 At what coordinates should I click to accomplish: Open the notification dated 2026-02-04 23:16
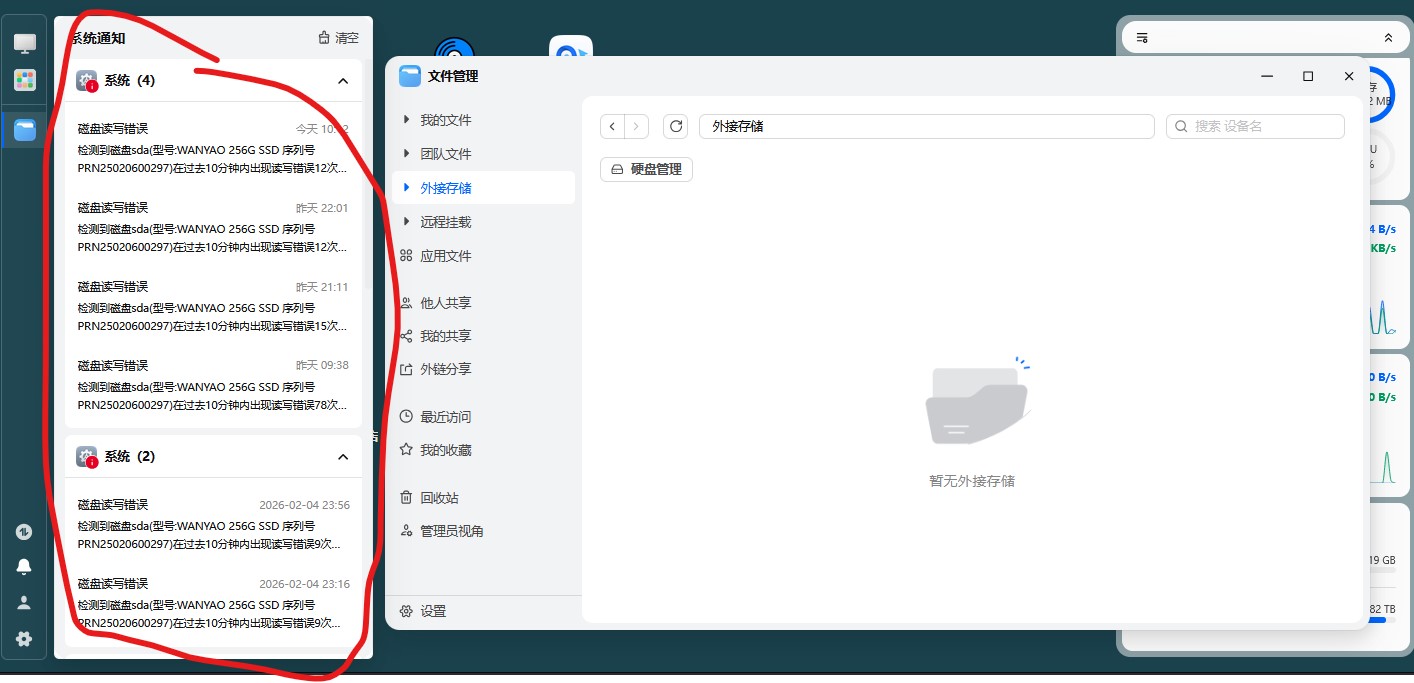pyautogui.click(x=213, y=603)
